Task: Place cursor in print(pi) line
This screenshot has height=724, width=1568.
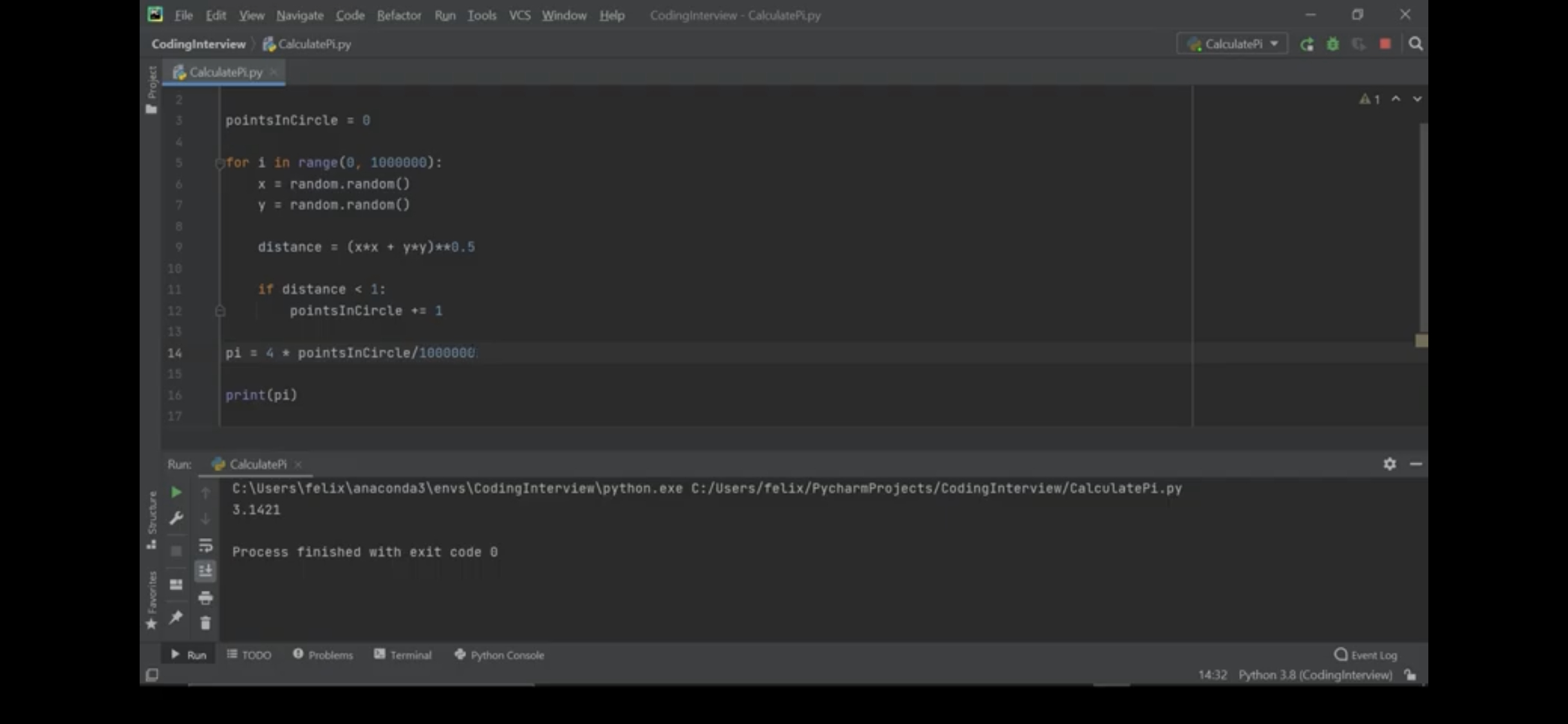Action: [261, 395]
